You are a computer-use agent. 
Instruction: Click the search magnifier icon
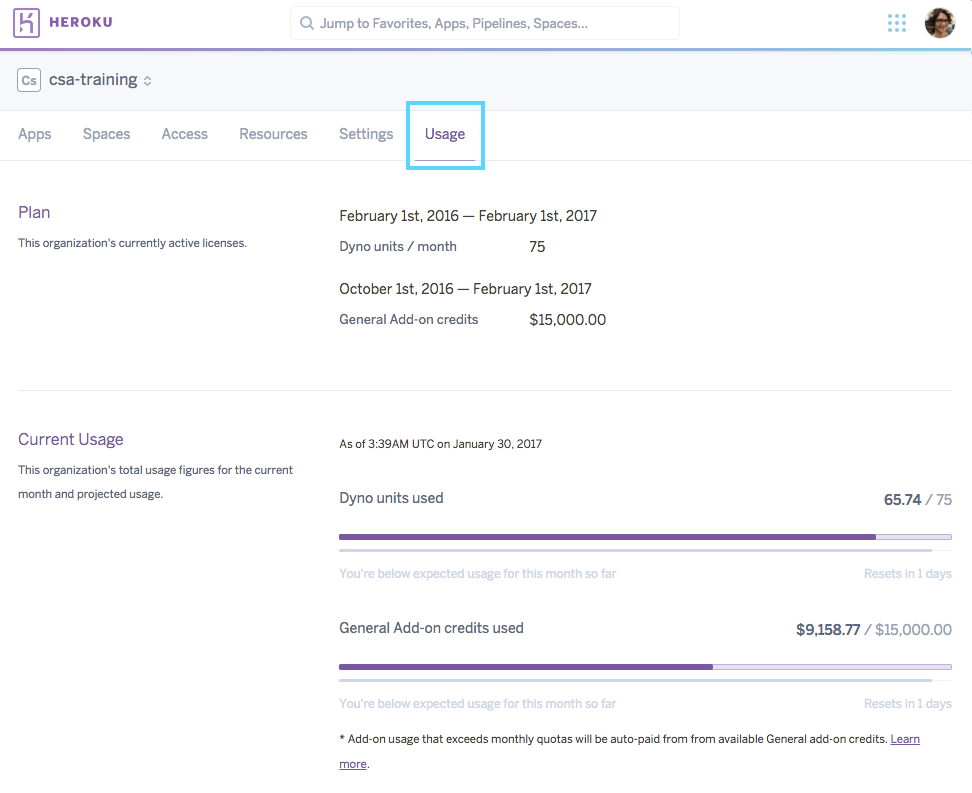[306, 23]
